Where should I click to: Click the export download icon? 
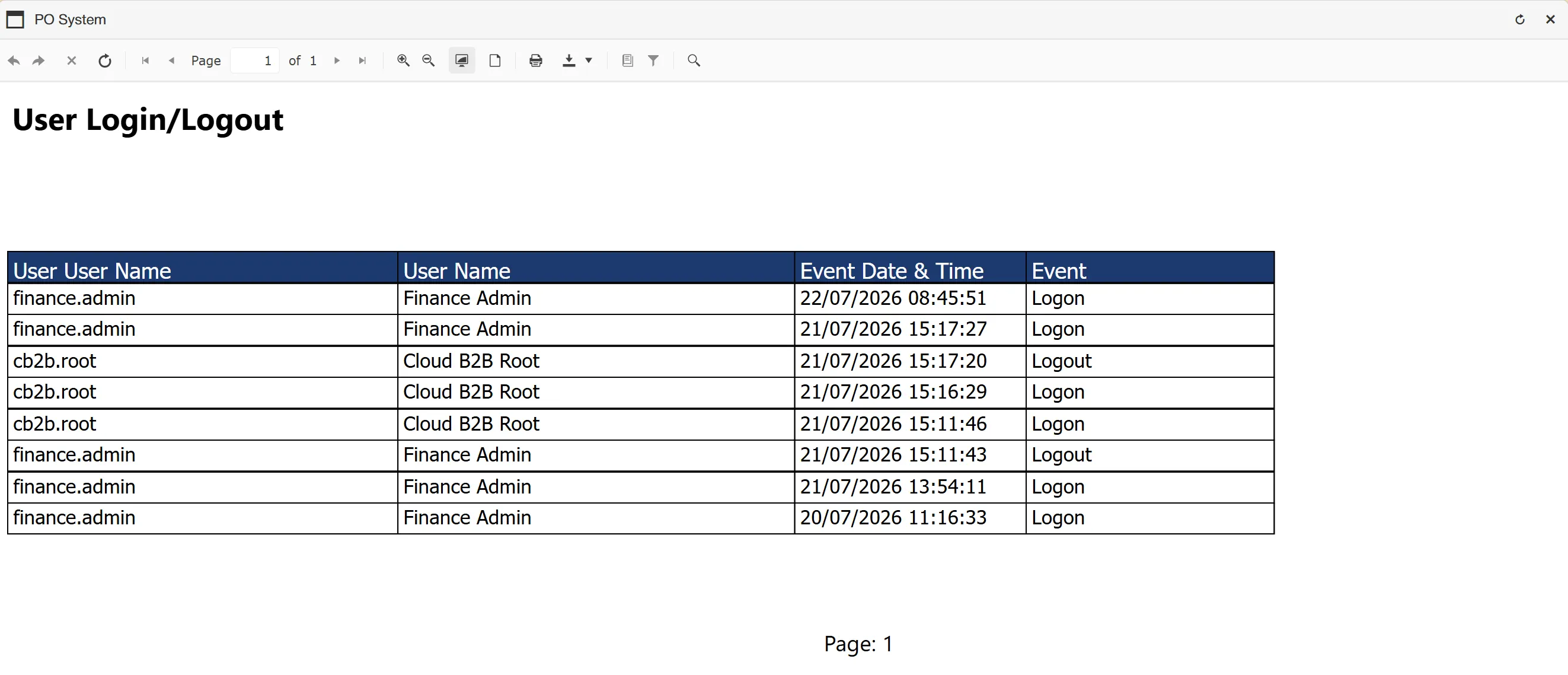click(x=569, y=61)
